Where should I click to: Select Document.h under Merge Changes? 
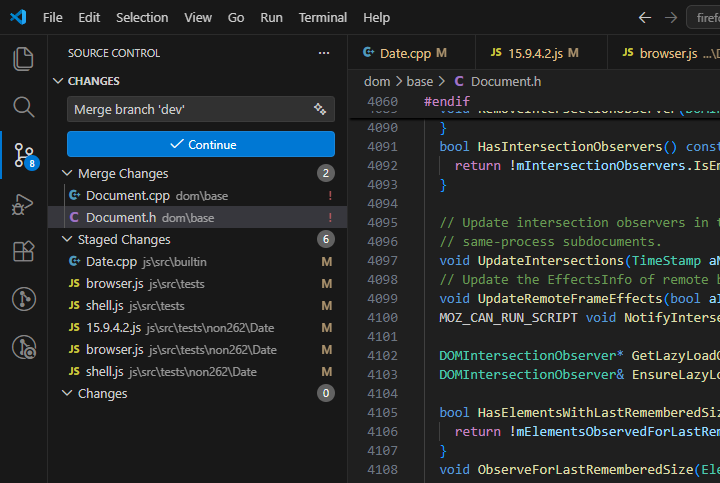(x=197, y=218)
